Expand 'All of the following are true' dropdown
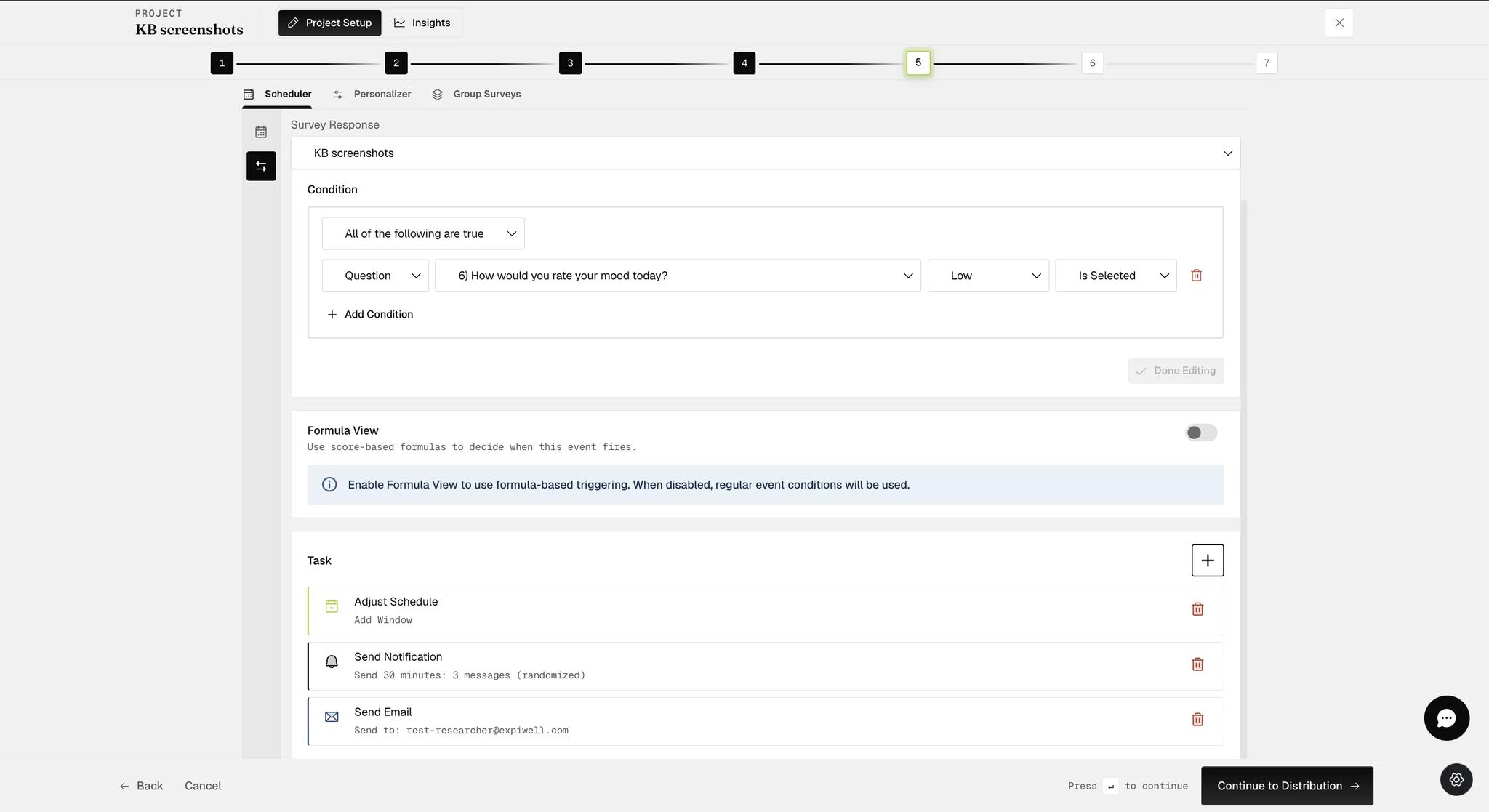The width and height of the screenshot is (1489, 812). (x=423, y=233)
